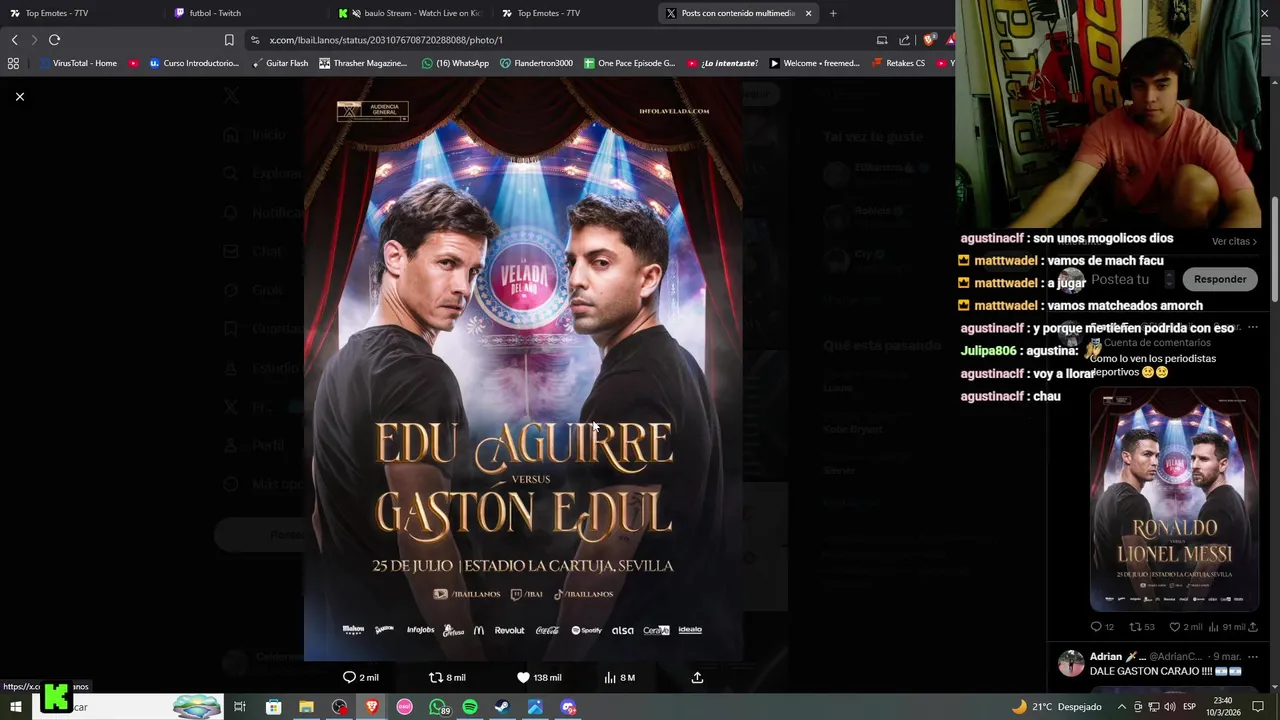The image size is (1280, 720).
Task: Show hidden system tray icons
Action: tap(1121, 707)
